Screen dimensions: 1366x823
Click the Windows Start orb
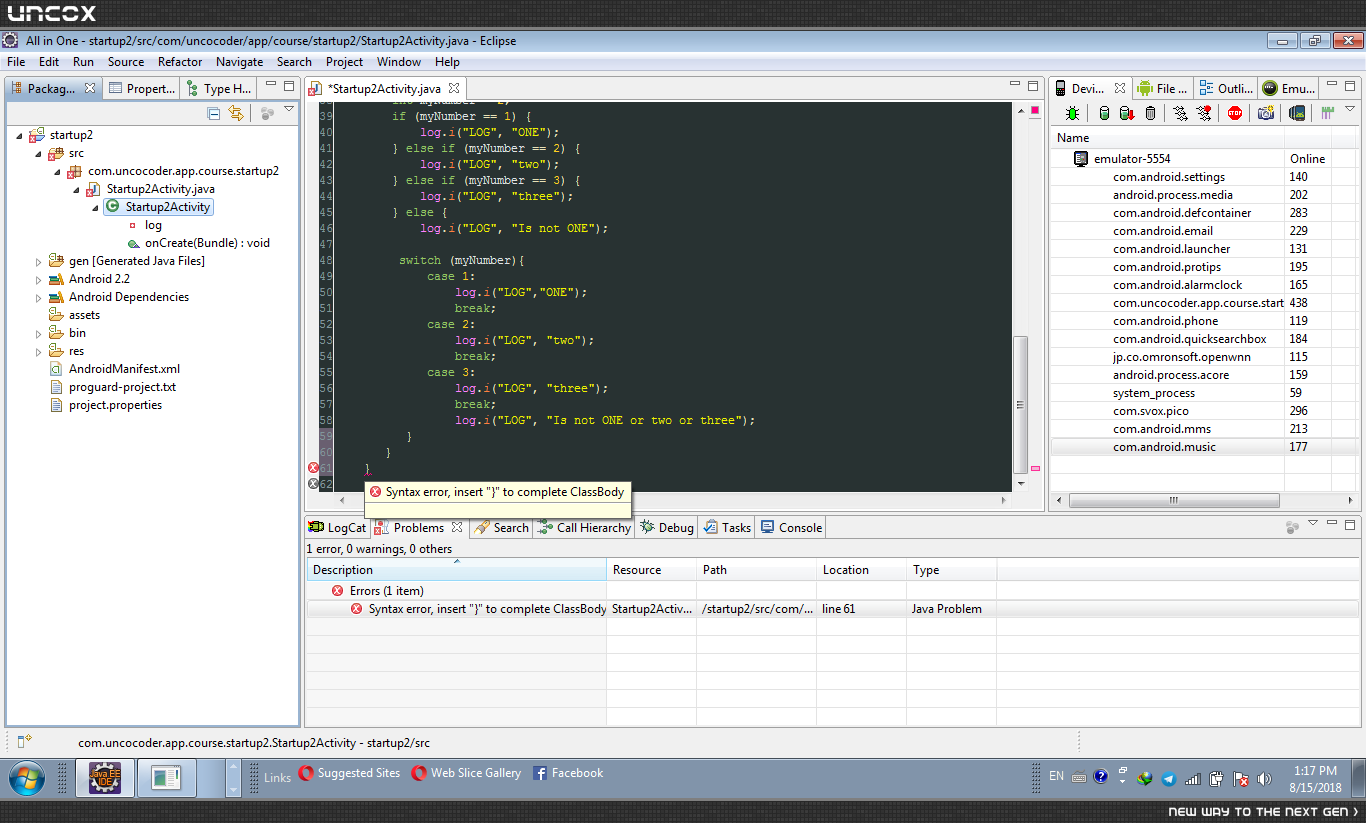(25, 777)
